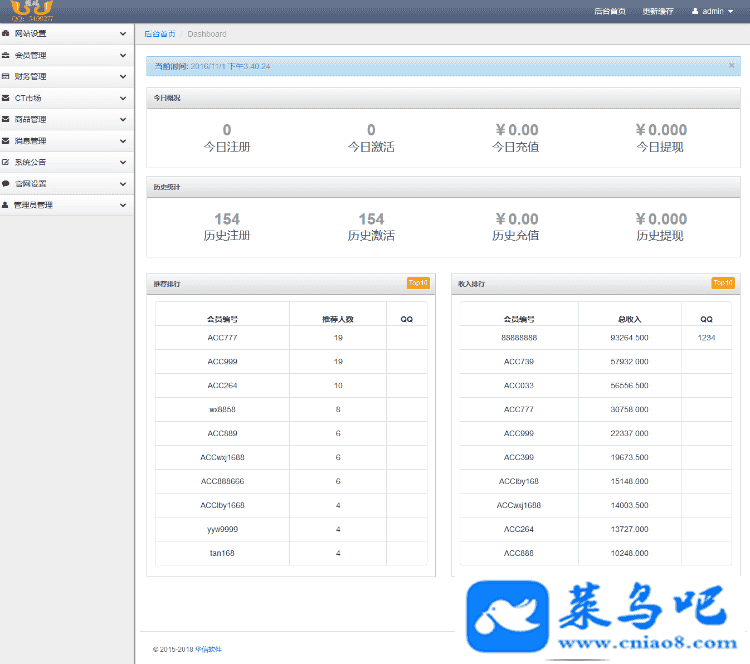This screenshot has width=750, height=664.
Task: Click Top10 badge in 收入排行 panel
Action: click(x=722, y=283)
